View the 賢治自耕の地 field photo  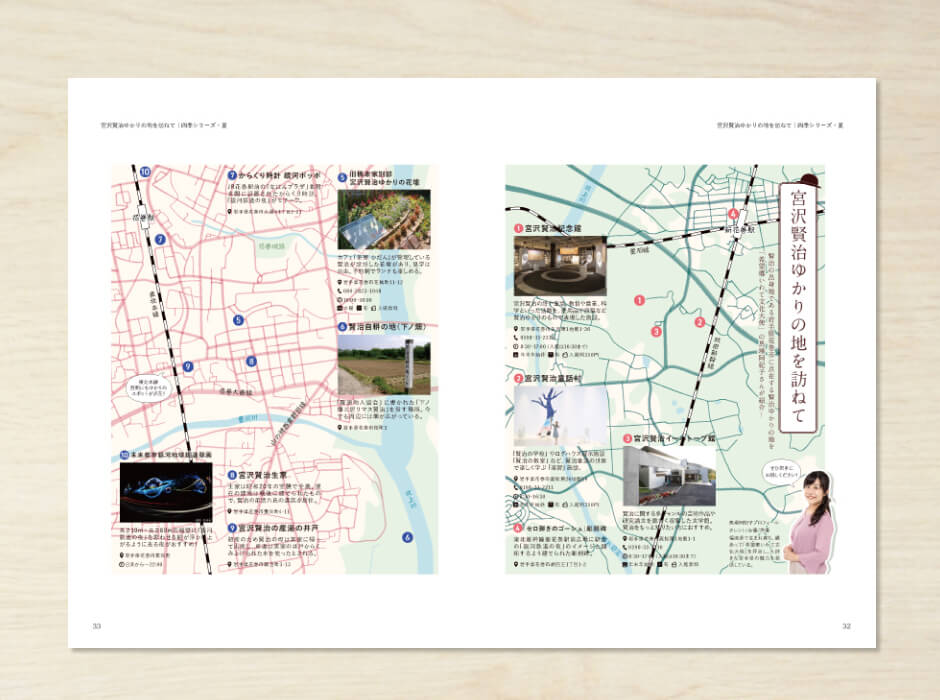coord(384,364)
